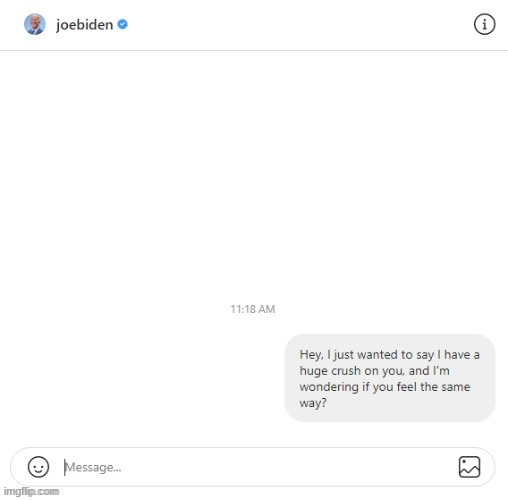Focus the Message... input field
This screenshot has width=508, height=500.
(253, 467)
